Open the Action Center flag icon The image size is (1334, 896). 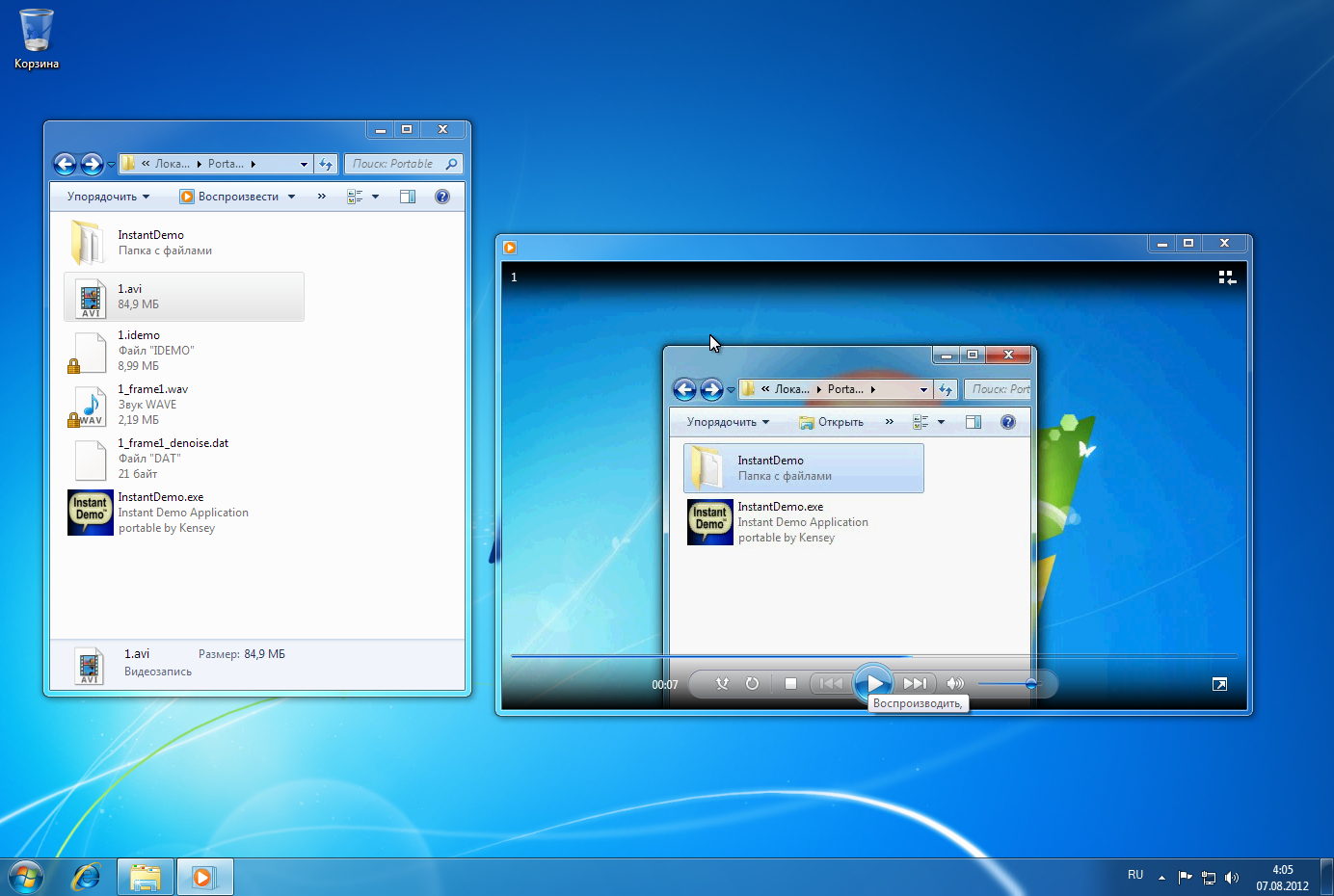click(1186, 877)
